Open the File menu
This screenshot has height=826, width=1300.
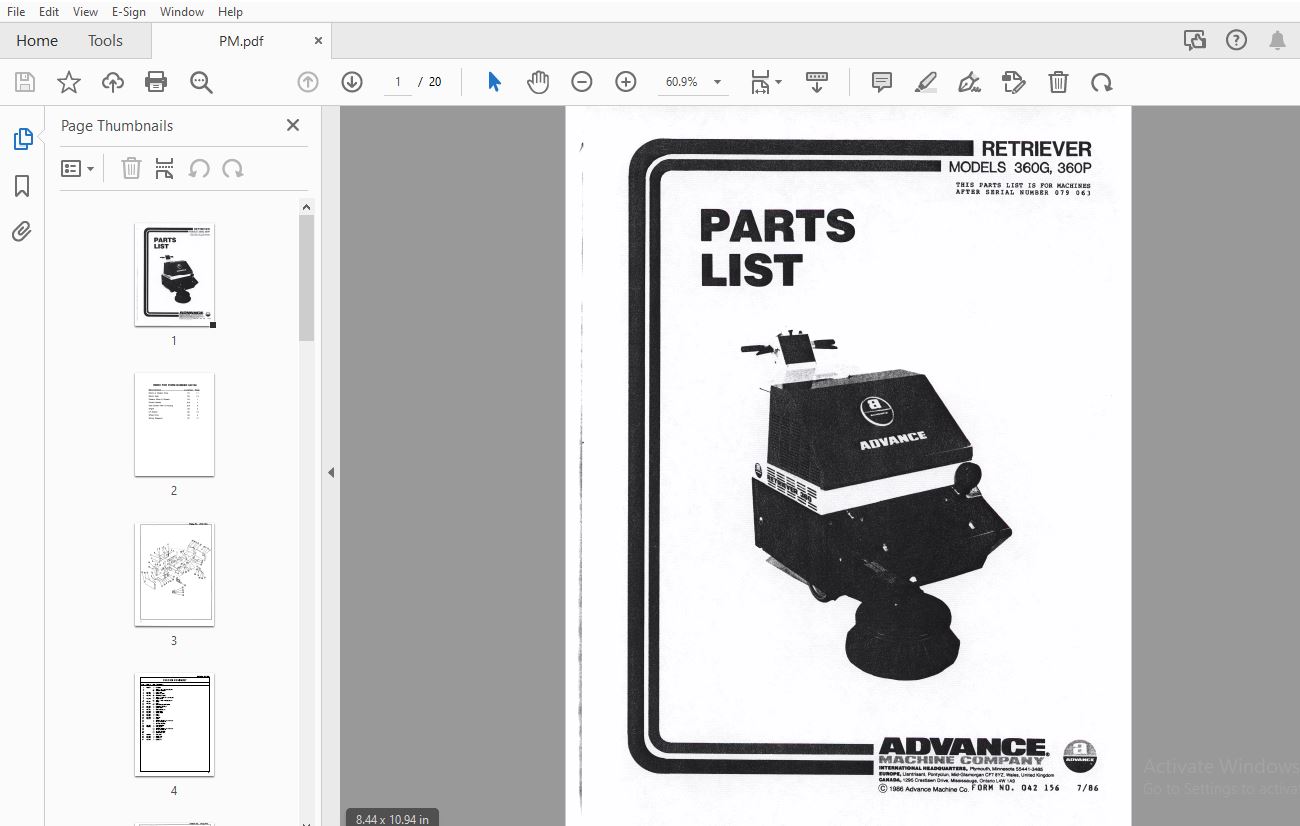(16, 11)
